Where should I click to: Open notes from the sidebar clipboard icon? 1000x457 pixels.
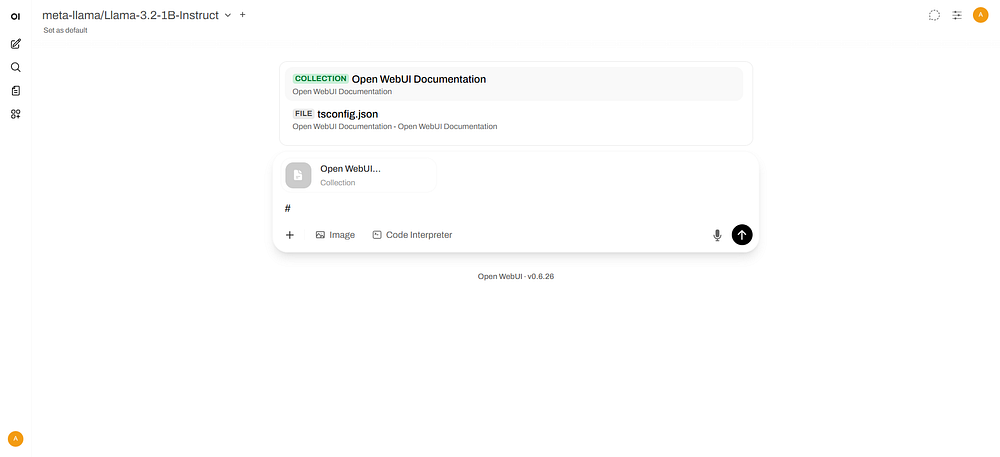pyautogui.click(x=15, y=90)
